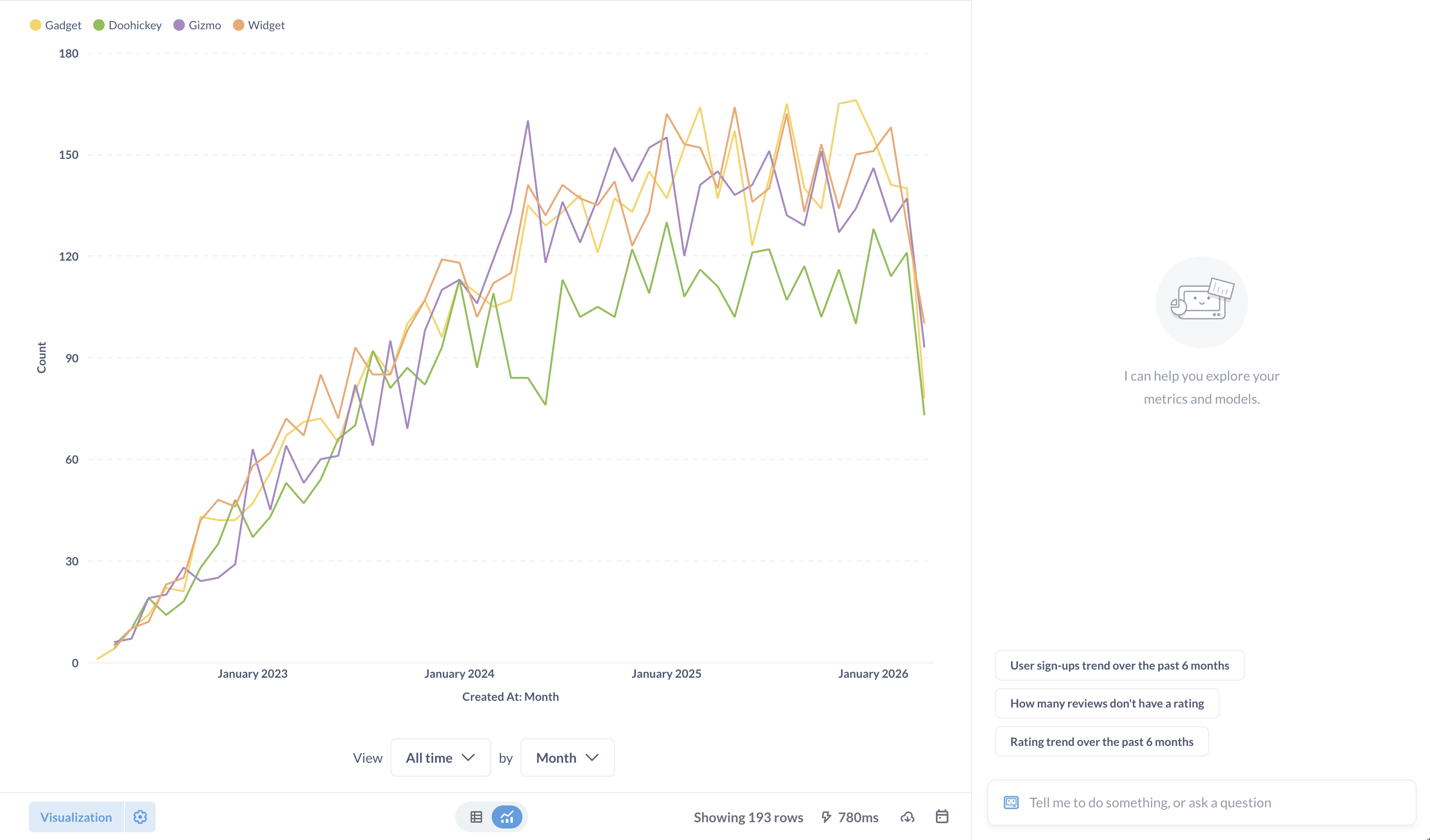This screenshot has width=1430, height=840.
Task: Click the Showing 193 rows label
Action: coord(748,817)
